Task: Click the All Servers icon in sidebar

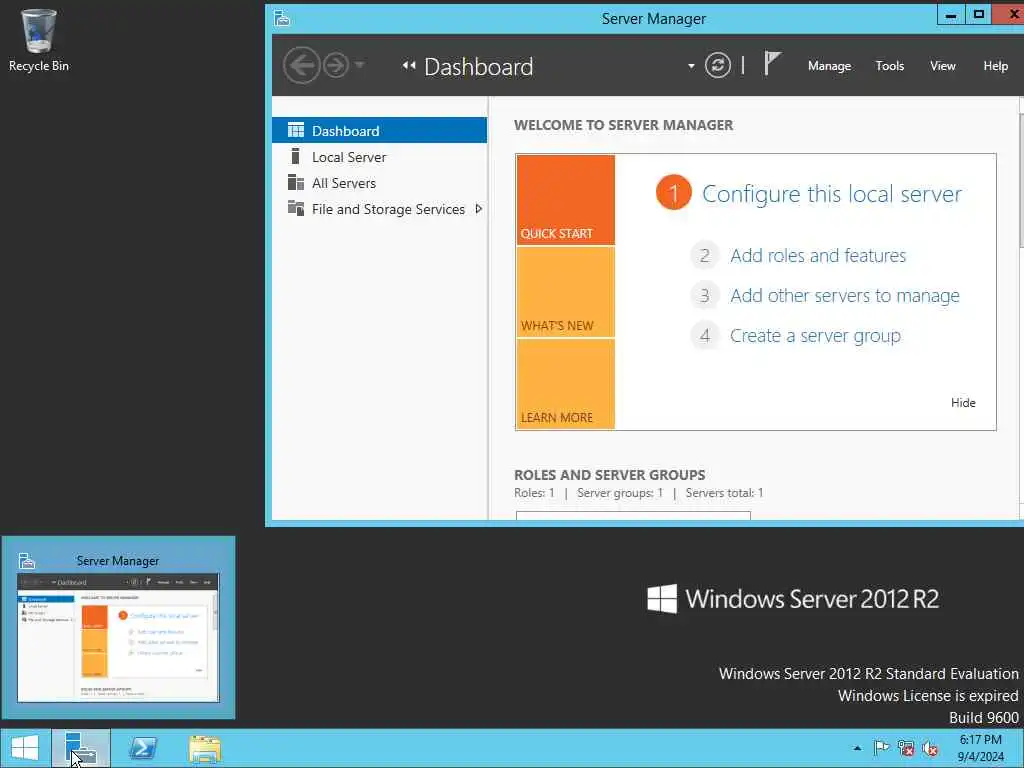Action: (x=296, y=182)
